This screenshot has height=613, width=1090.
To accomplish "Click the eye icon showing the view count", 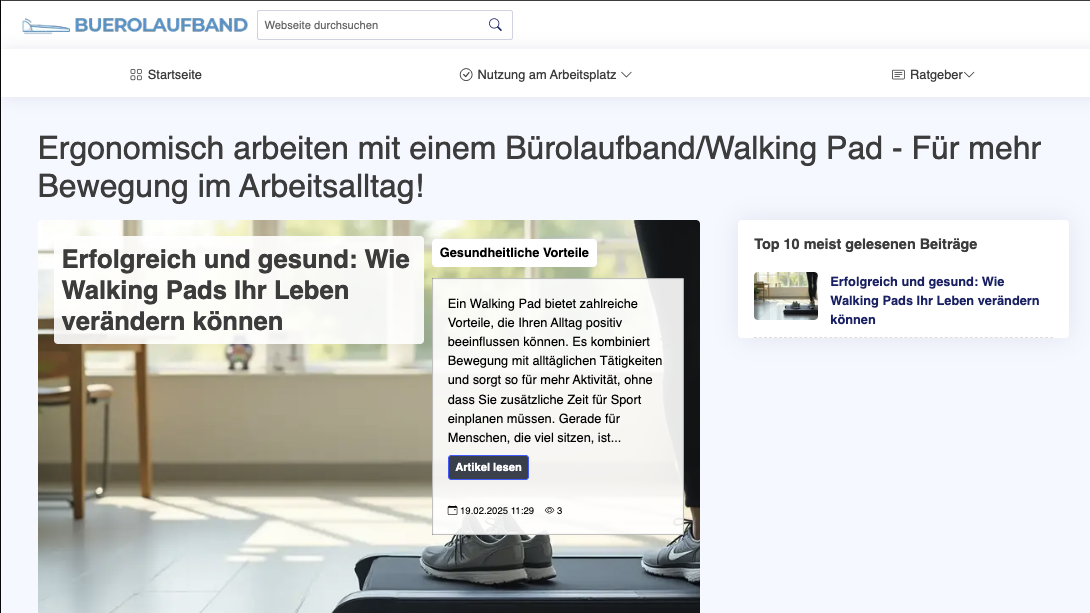I will [x=548, y=509].
